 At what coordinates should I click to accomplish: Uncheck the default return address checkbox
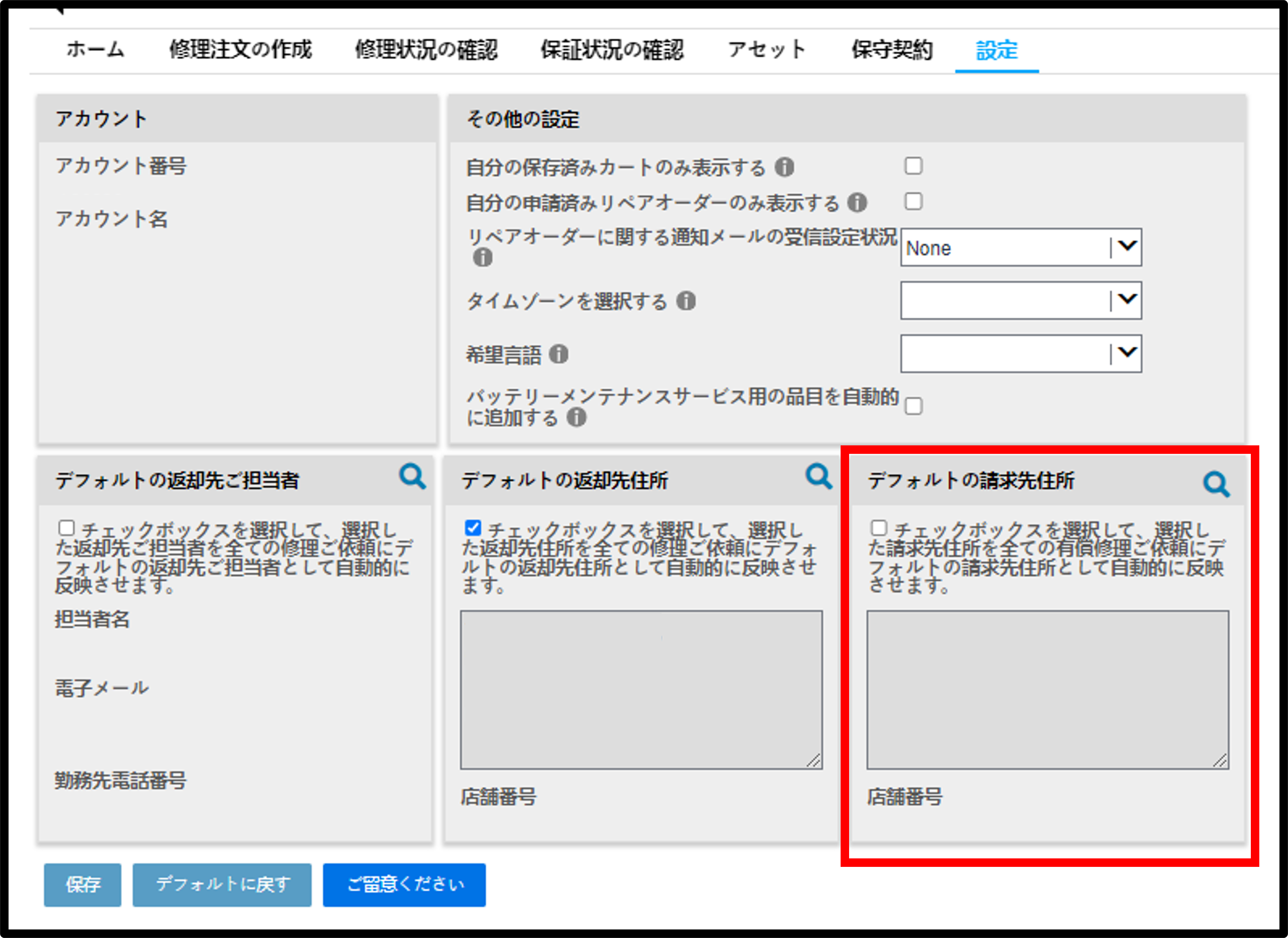coord(472,528)
